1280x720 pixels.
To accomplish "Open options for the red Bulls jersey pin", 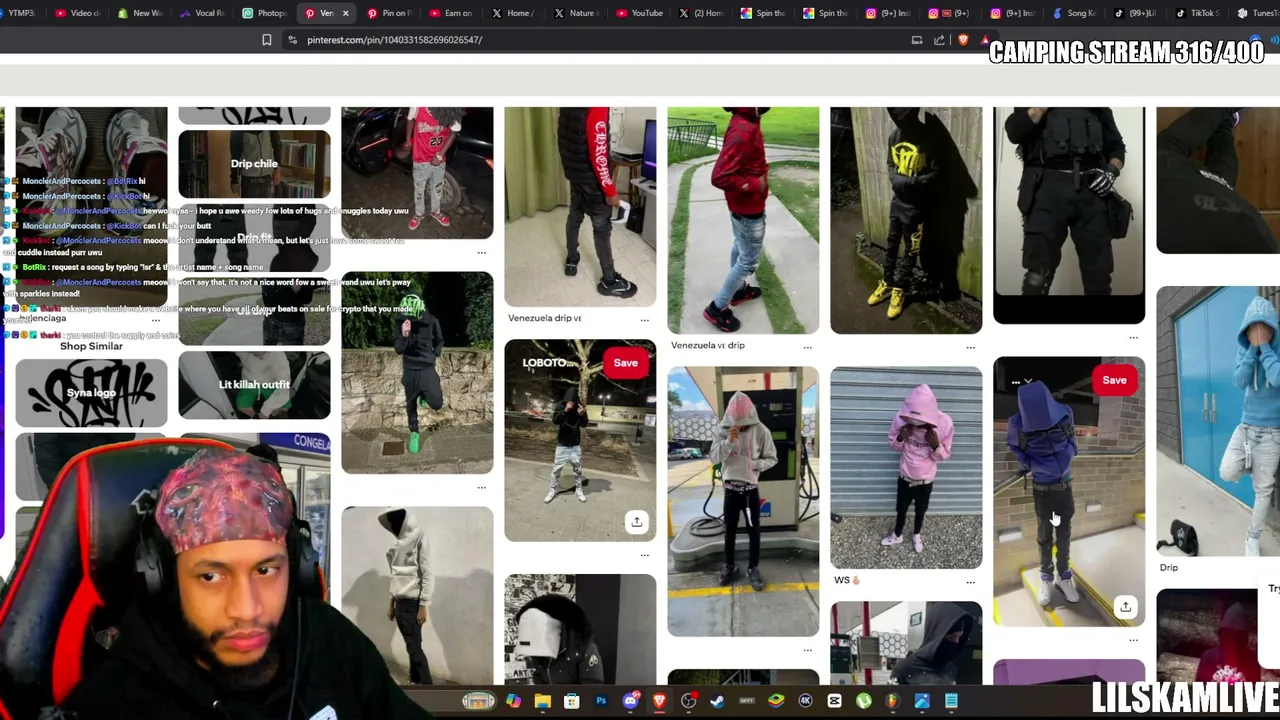I will (481, 253).
